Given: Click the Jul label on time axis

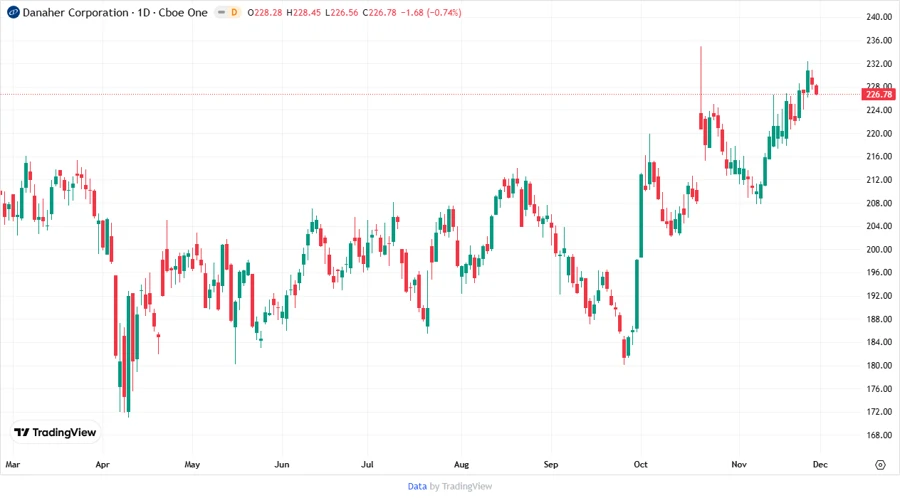Looking at the screenshot, I should pyautogui.click(x=367, y=465).
